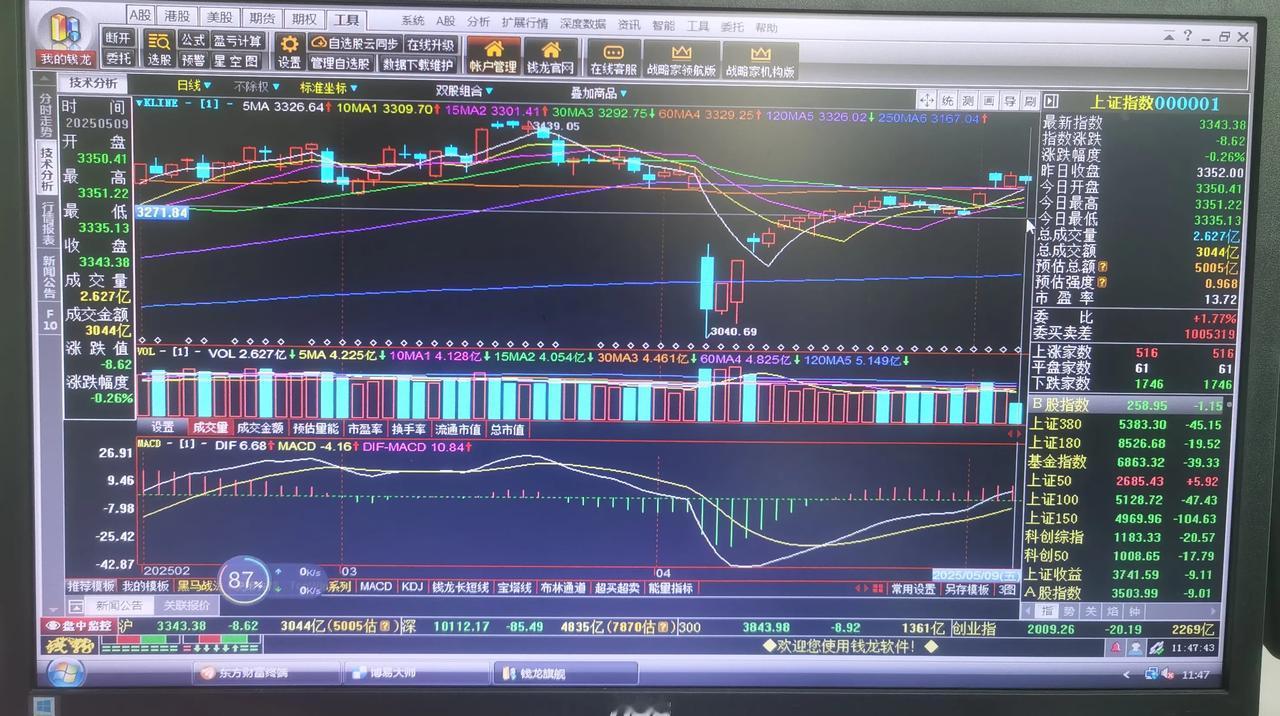Open the 深度数据 menu
The image size is (1280, 716).
[x=583, y=23]
